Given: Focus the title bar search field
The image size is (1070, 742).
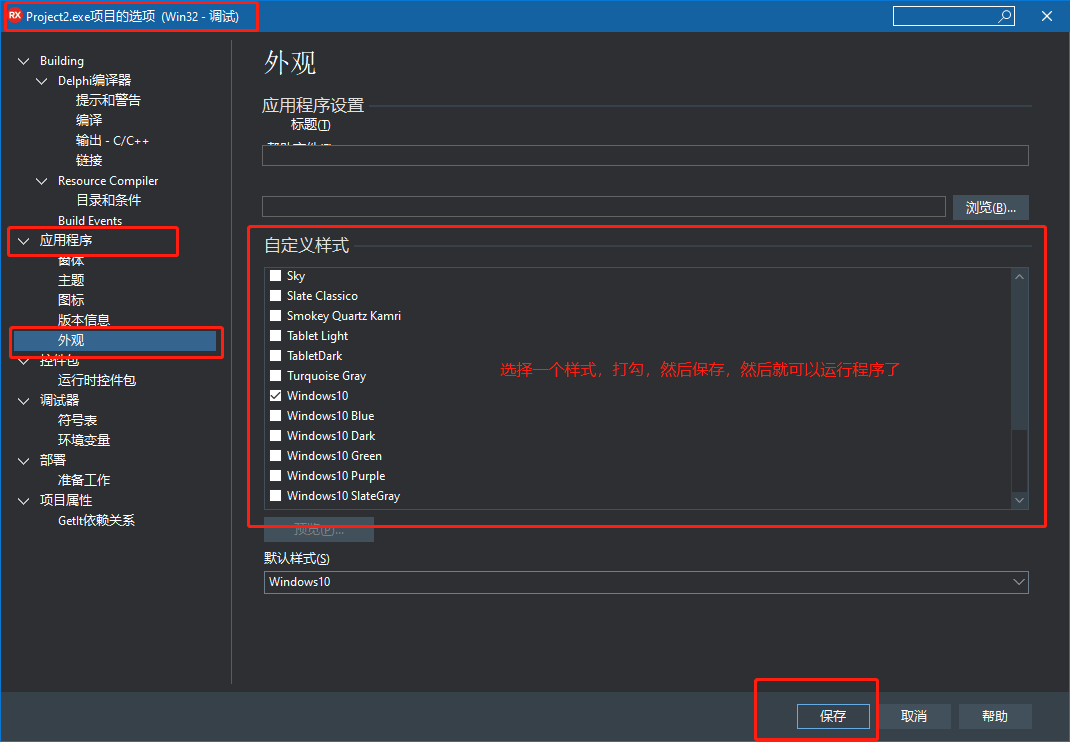Looking at the screenshot, I should point(953,16).
